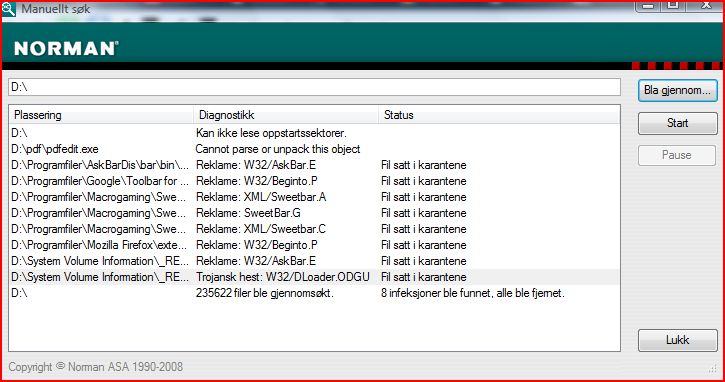Select diagnosis 'Reklame: XML/Sweetbar.A'
The width and height of the screenshot is (725, 382).
(261, 197)
